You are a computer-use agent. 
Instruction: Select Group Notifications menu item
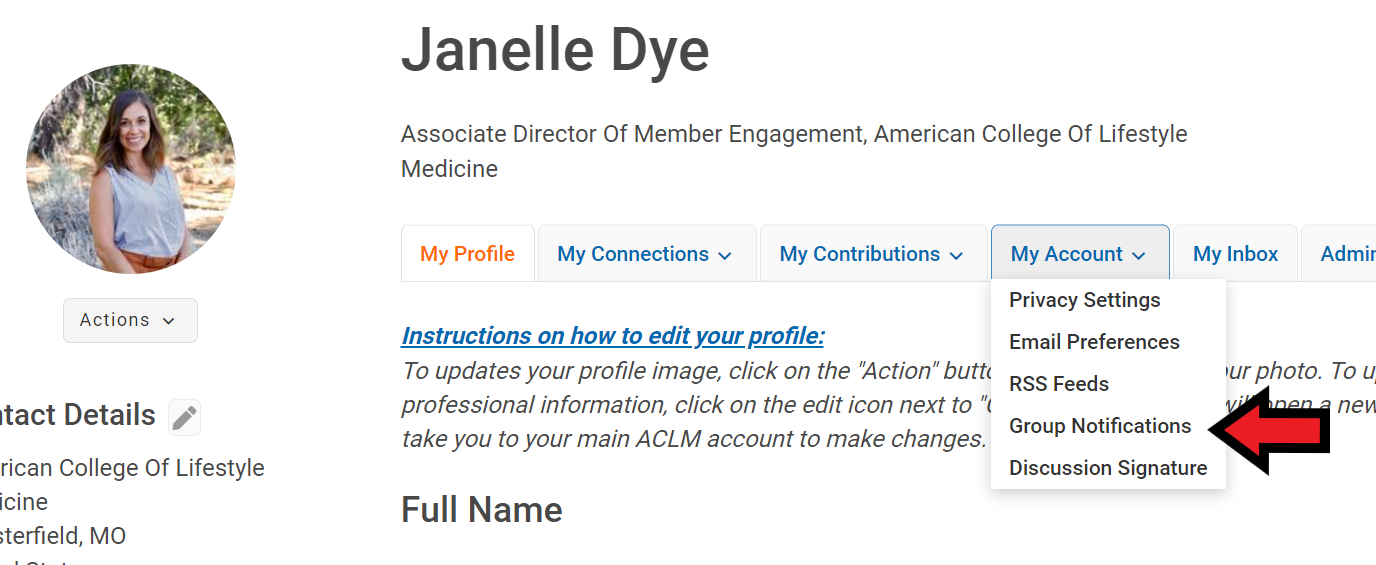tap(1100, 426)
